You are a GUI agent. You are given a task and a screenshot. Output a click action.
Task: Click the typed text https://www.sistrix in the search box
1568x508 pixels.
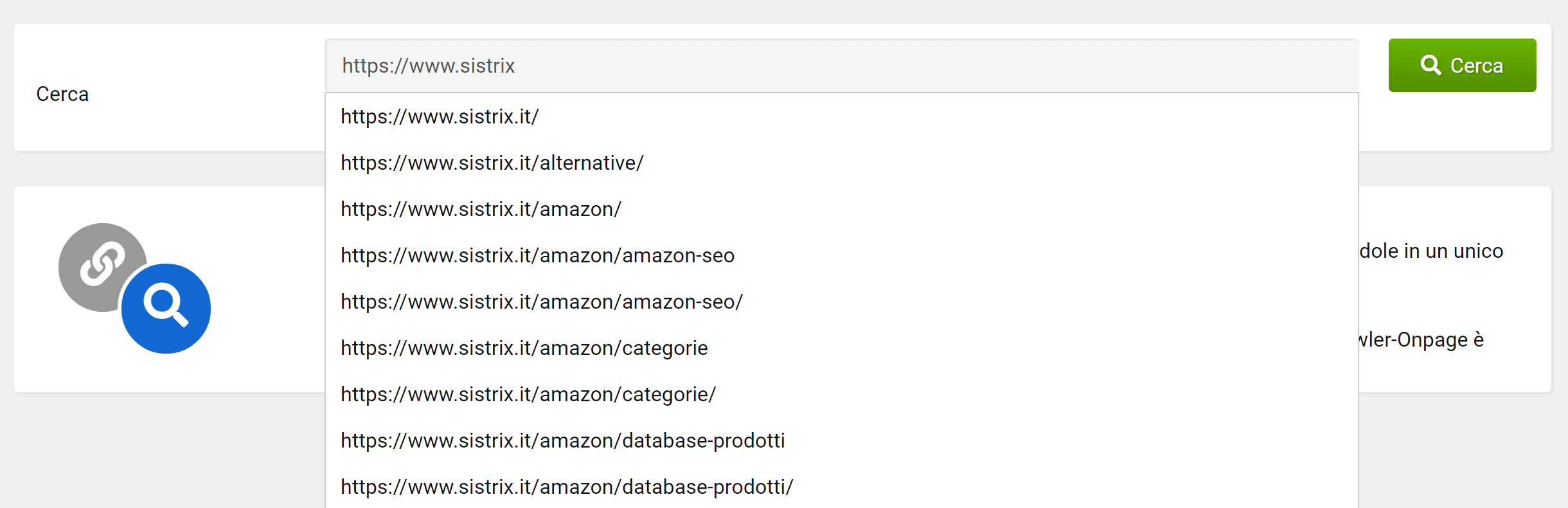click(429, 66)
